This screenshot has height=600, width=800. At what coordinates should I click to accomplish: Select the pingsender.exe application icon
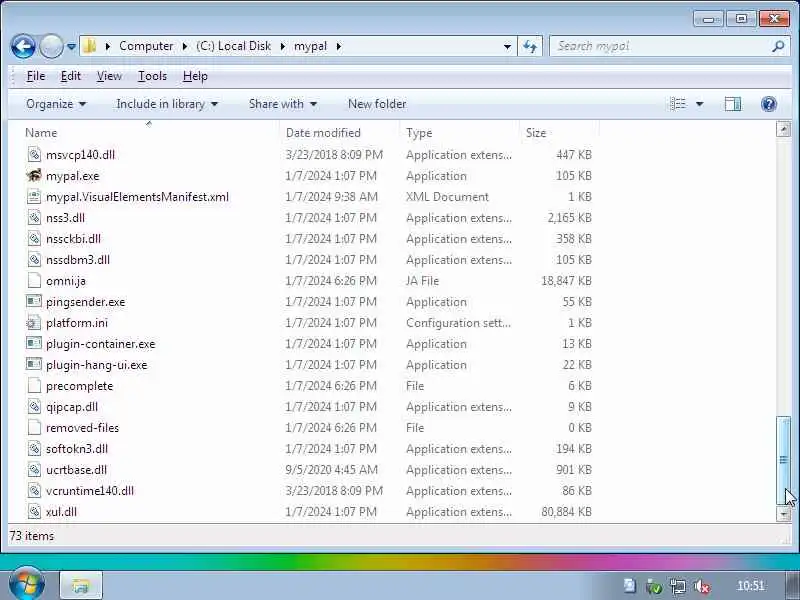coord(34,302)
